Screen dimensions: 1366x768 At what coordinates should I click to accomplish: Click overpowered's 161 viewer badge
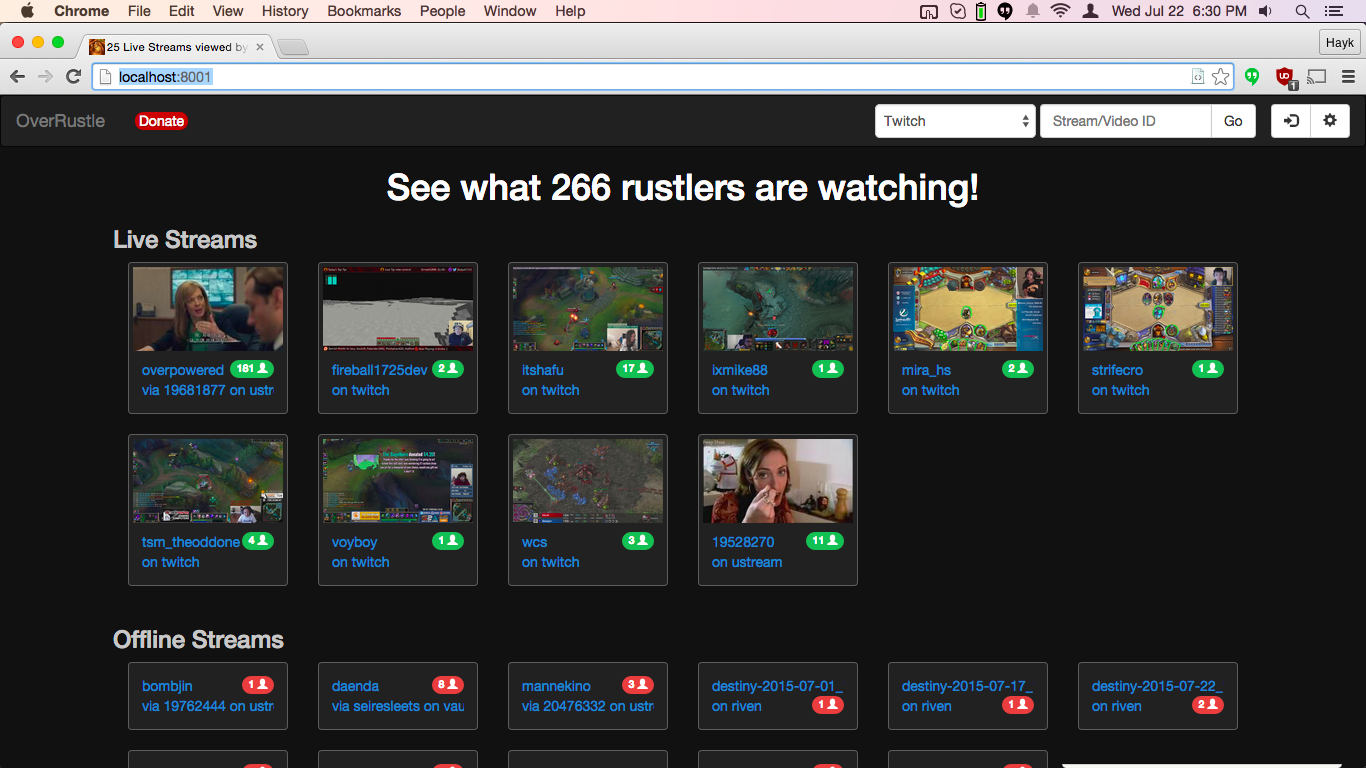(x=252, y=369)
